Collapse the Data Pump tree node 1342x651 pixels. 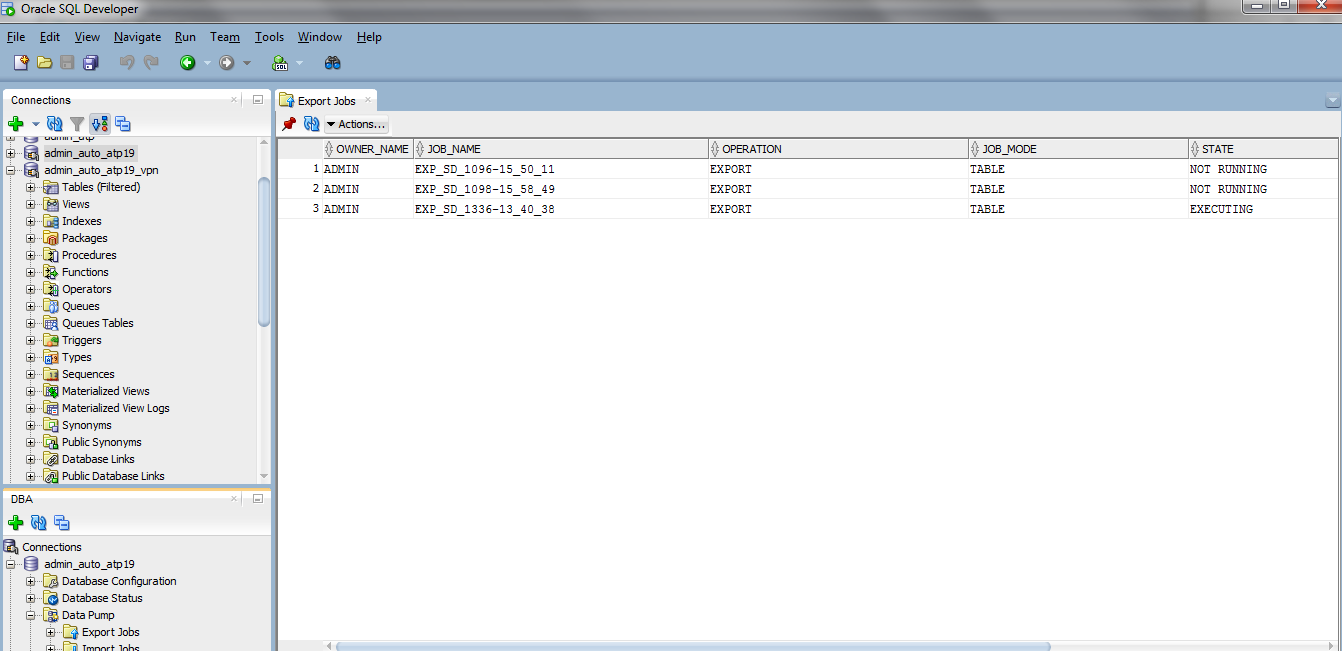click(x=31, y=615)
